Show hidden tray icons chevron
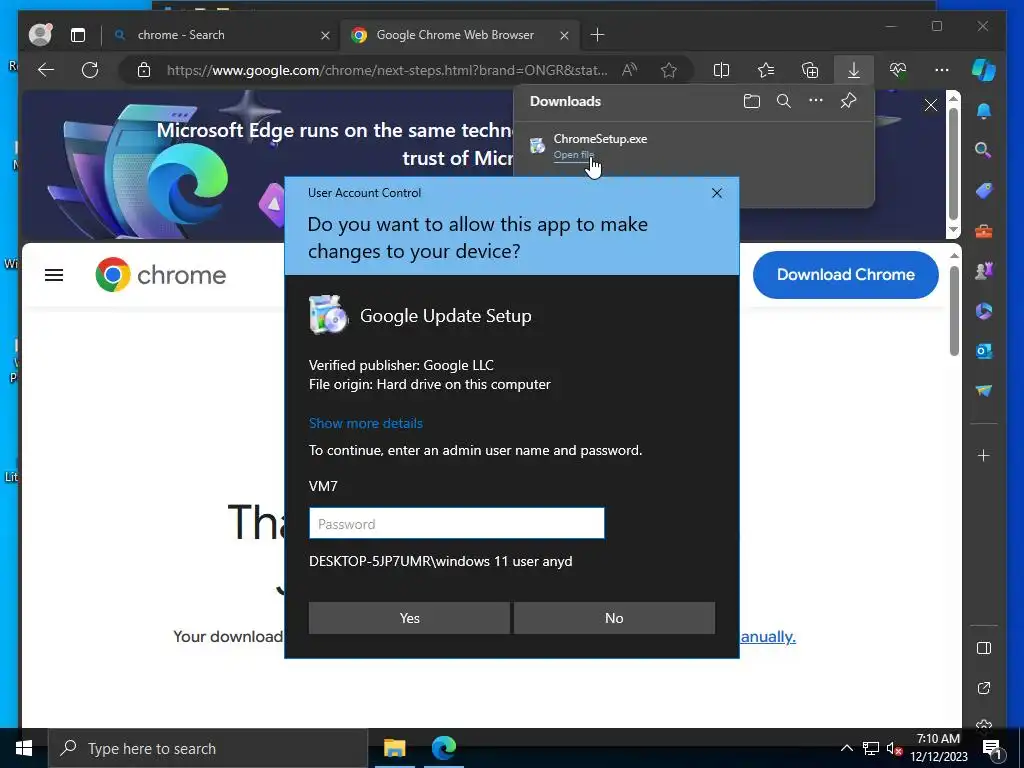1024x768 pixels. coord(846,748)
